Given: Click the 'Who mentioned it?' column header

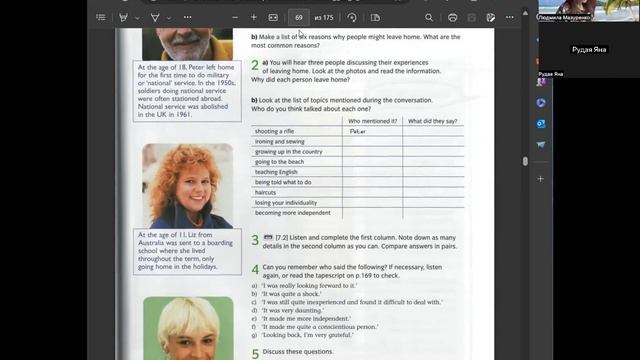Looking at the screenshot, I should [372, 121].
